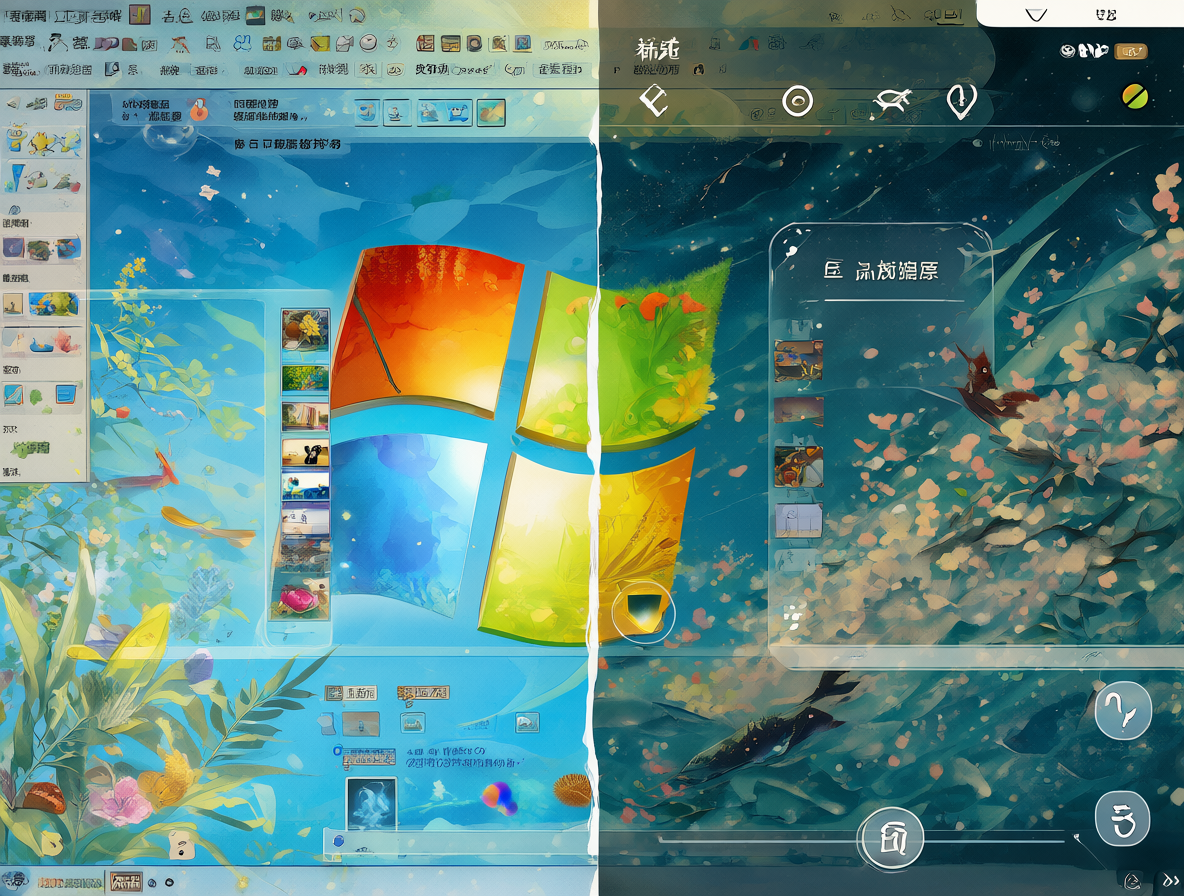The height and width of the screenshot is (896, 1184).
Task: Click the red grid icon in the toolbar
Action: 425,44
